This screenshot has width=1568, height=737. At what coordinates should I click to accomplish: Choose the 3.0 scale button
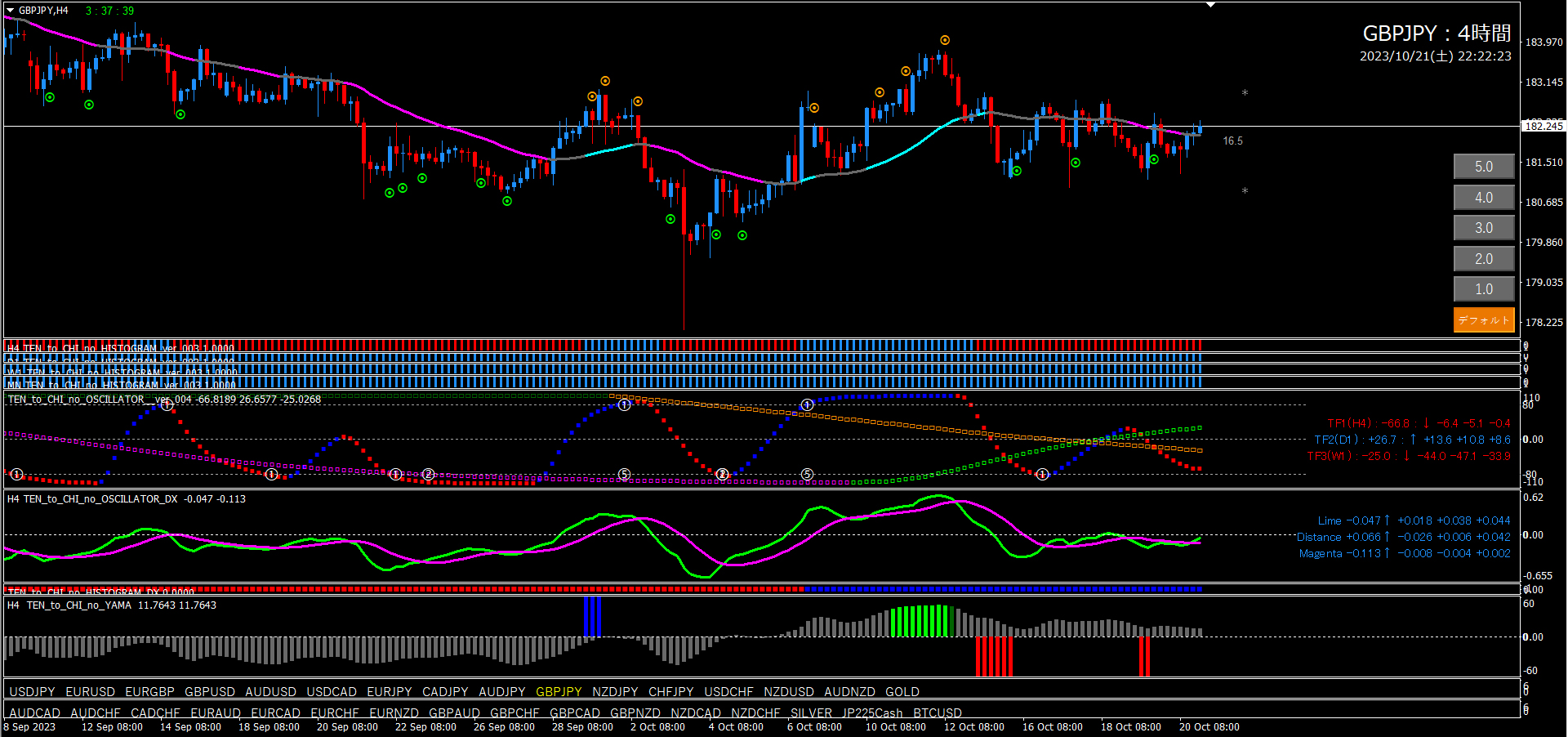(1484, 228)
